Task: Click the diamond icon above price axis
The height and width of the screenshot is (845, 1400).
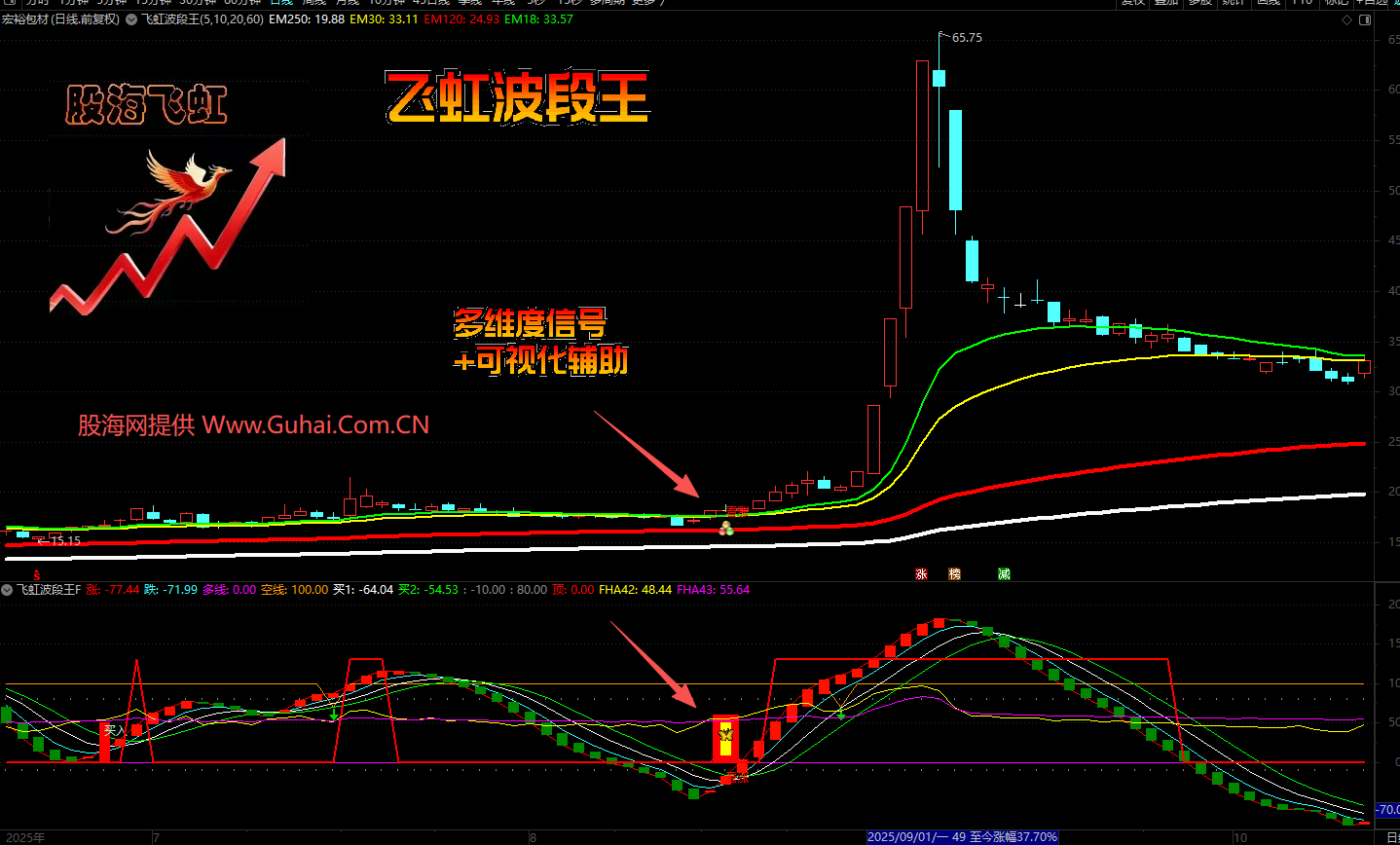Action: 1347,20
